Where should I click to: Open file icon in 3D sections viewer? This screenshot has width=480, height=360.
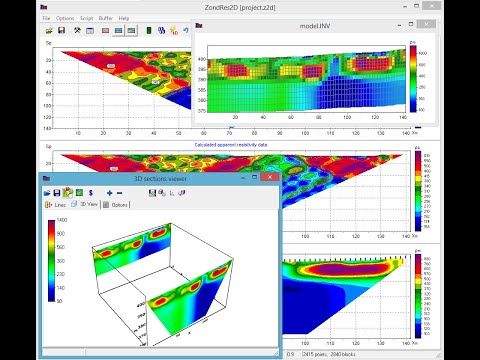[x=47, y=193]
